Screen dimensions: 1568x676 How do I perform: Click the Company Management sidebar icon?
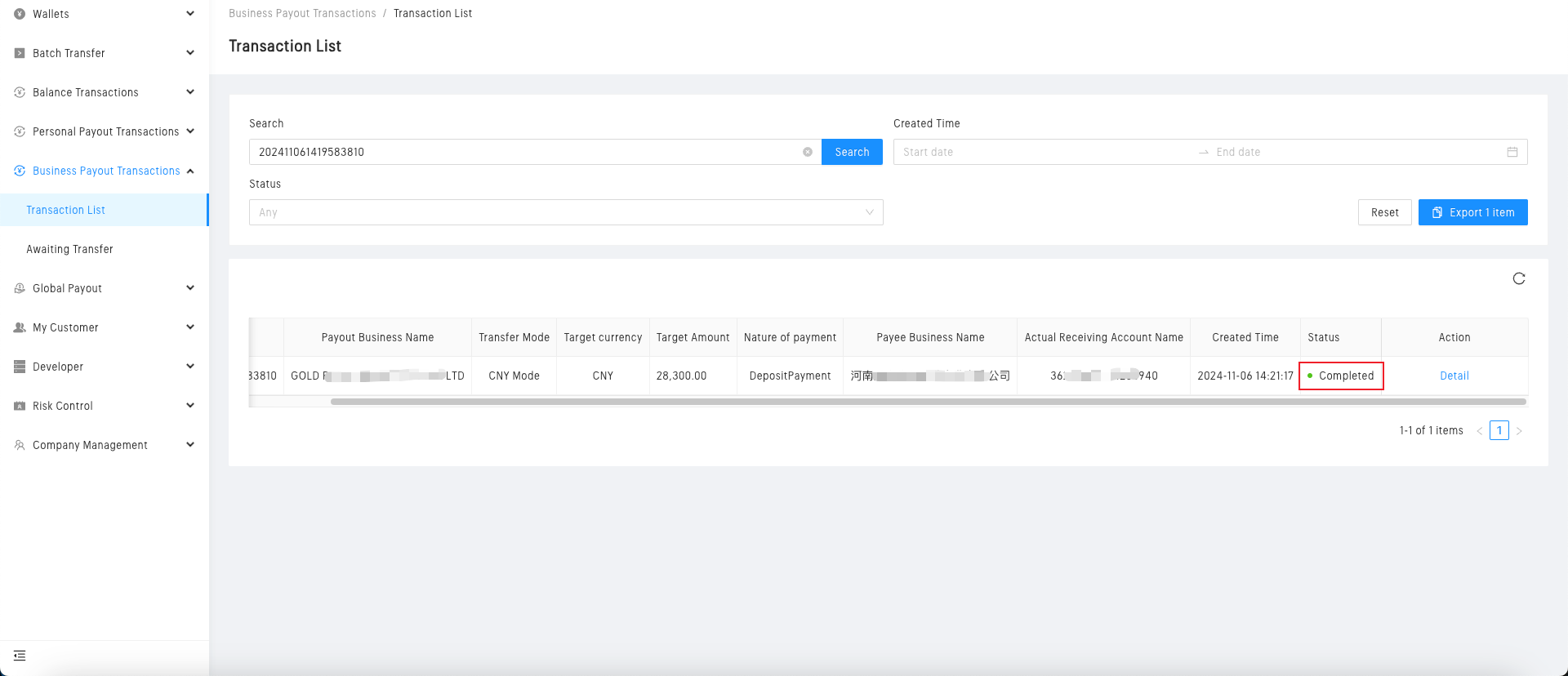(x=20, y=445)
